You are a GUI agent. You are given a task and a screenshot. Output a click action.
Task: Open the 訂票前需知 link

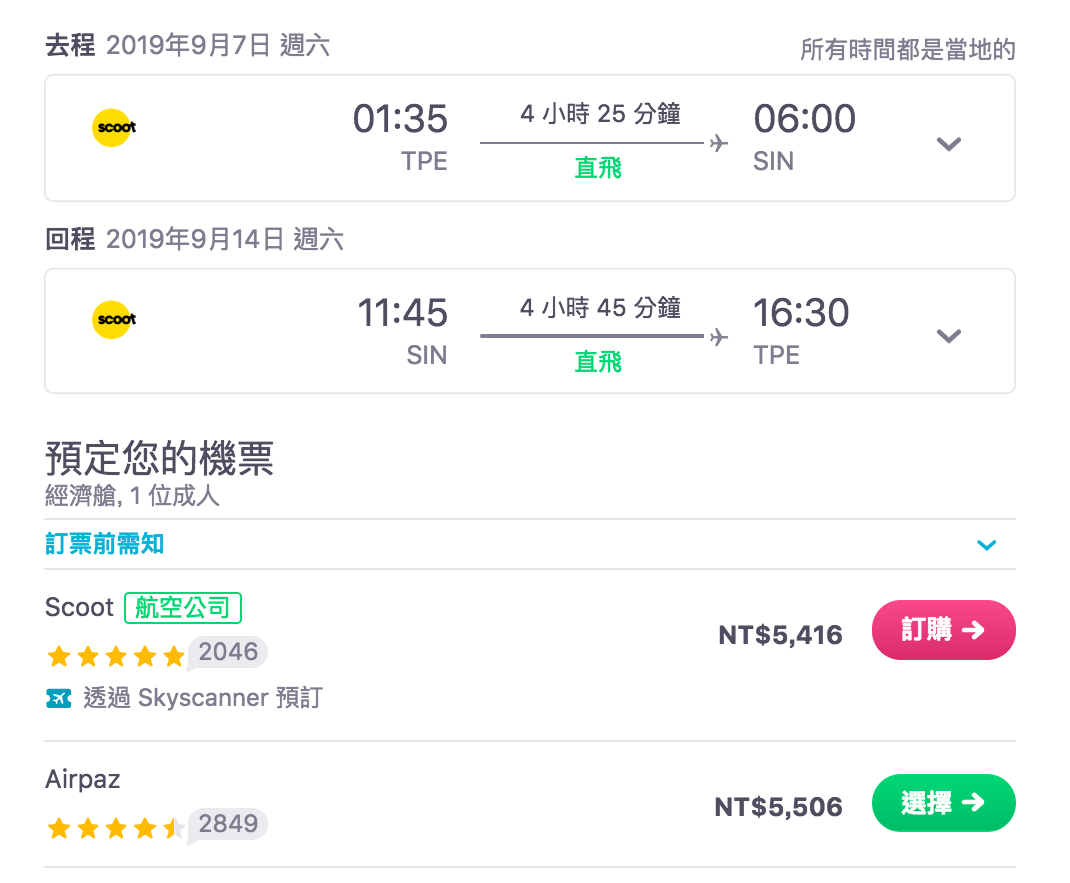coord(105,544)
